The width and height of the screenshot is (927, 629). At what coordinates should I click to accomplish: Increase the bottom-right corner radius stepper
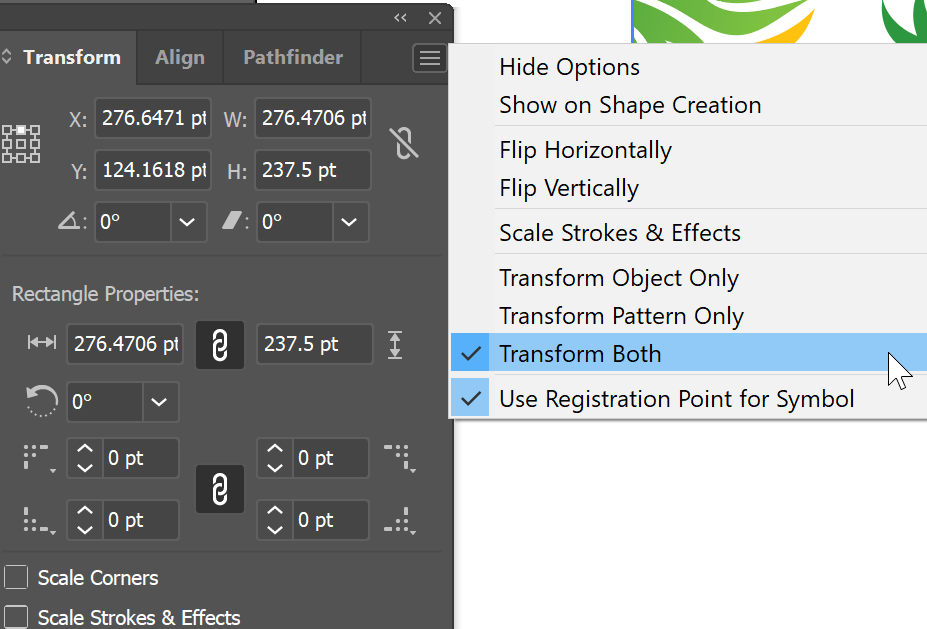pyautogui.click(x=273, y=512)
